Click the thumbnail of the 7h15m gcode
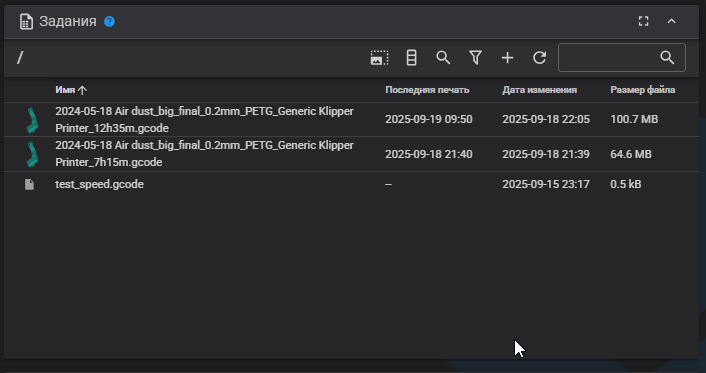 pos(32,155)
